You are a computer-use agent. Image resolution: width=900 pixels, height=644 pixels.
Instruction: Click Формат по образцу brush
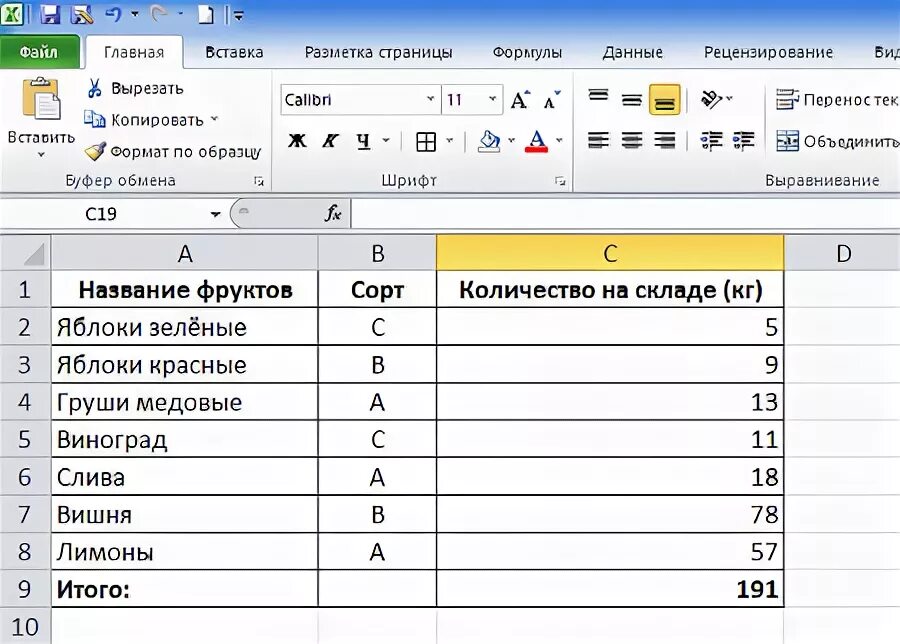pyautogui.click(x=173, y=152)
